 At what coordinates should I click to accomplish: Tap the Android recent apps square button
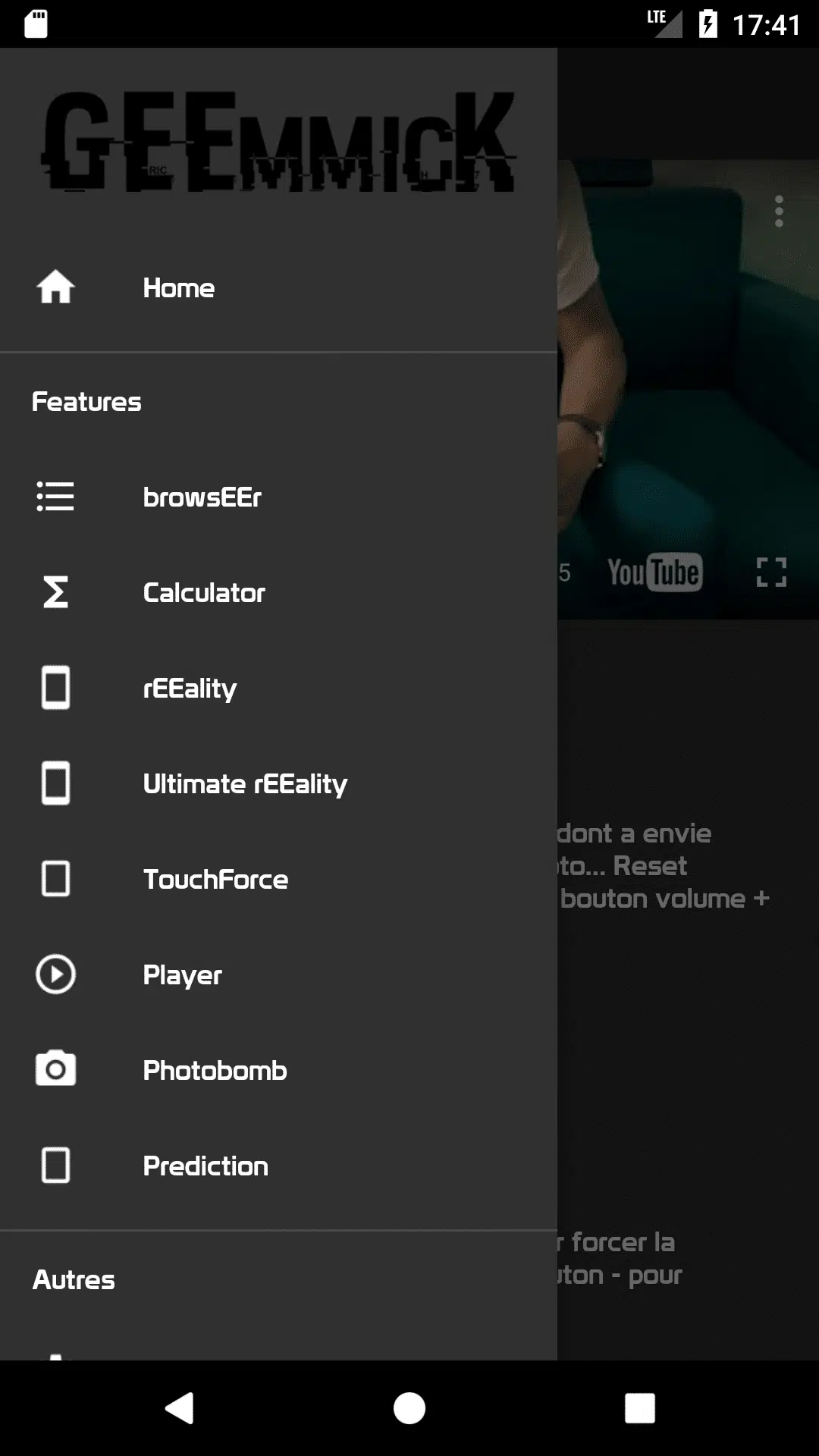coord(639,1408)
